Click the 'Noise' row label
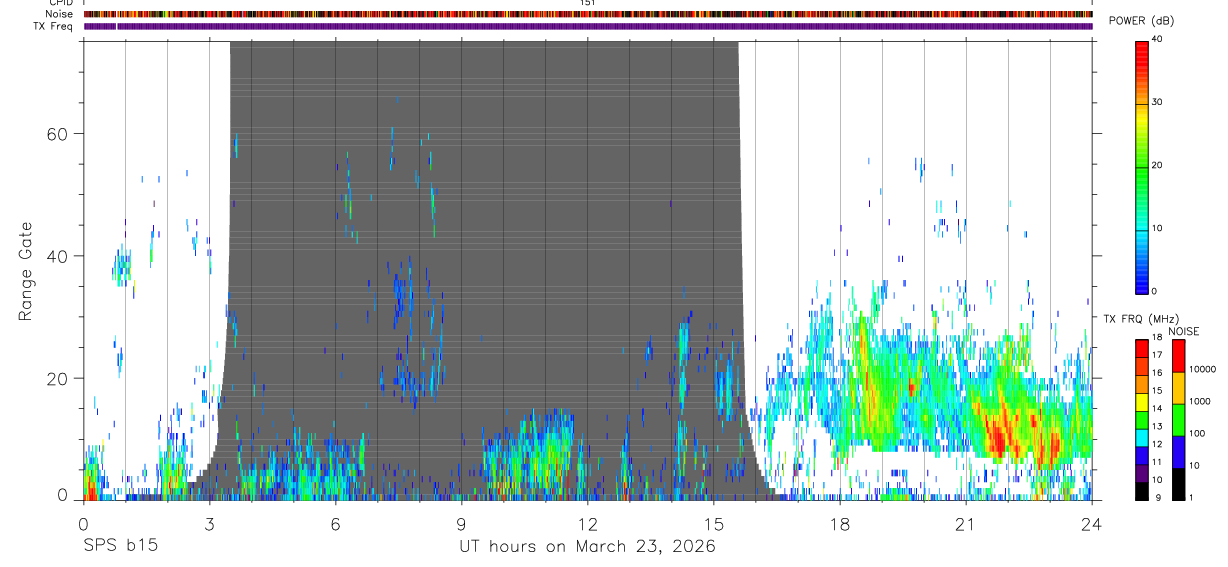Image resolution: width=1228 pixels, height=567 pixels. coord(59,14)
